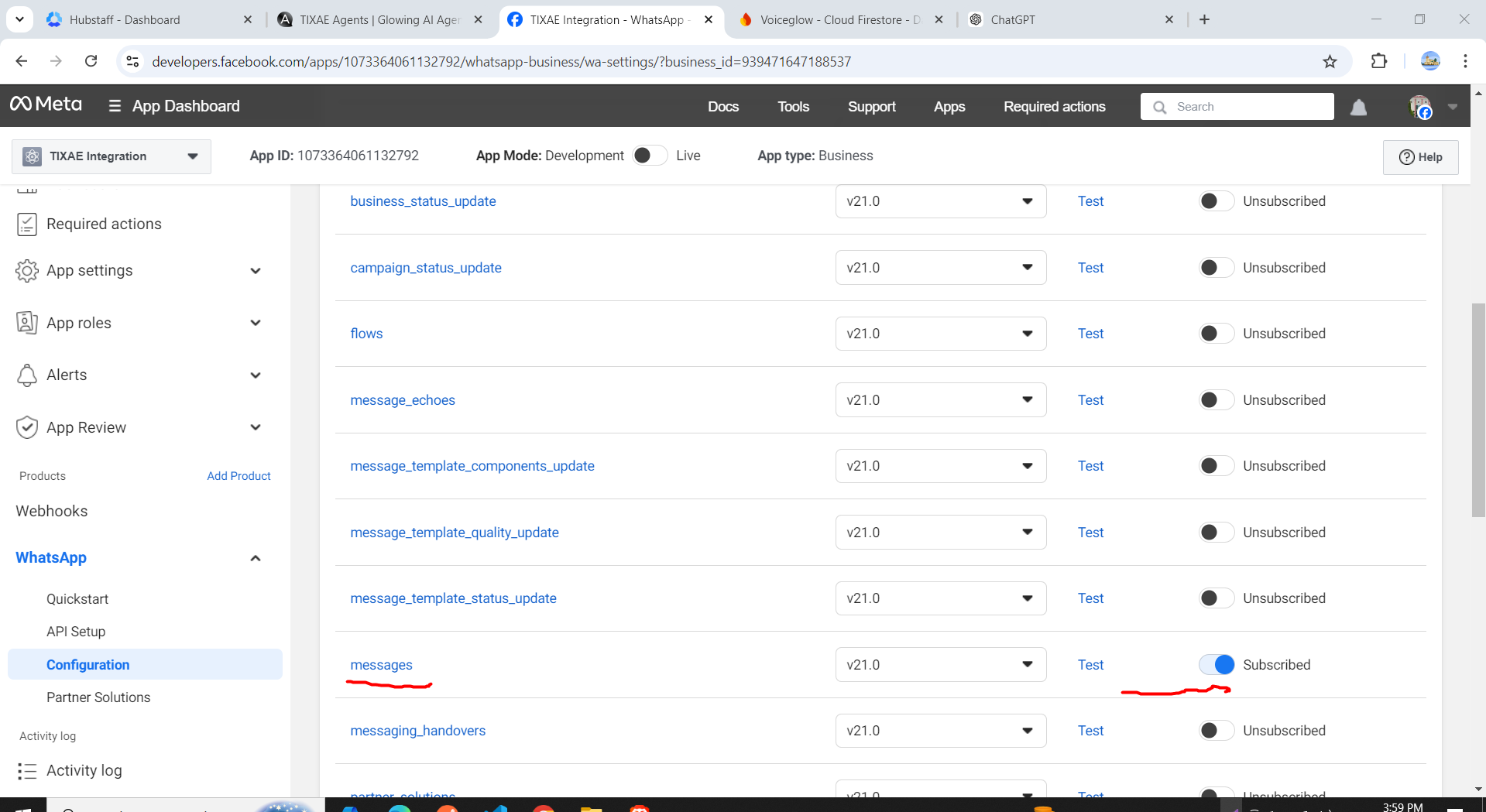Click the Alerts bell sidebar icon
Image resolution: width=1486 pixels, height=812 pixels.
point(26,375)
